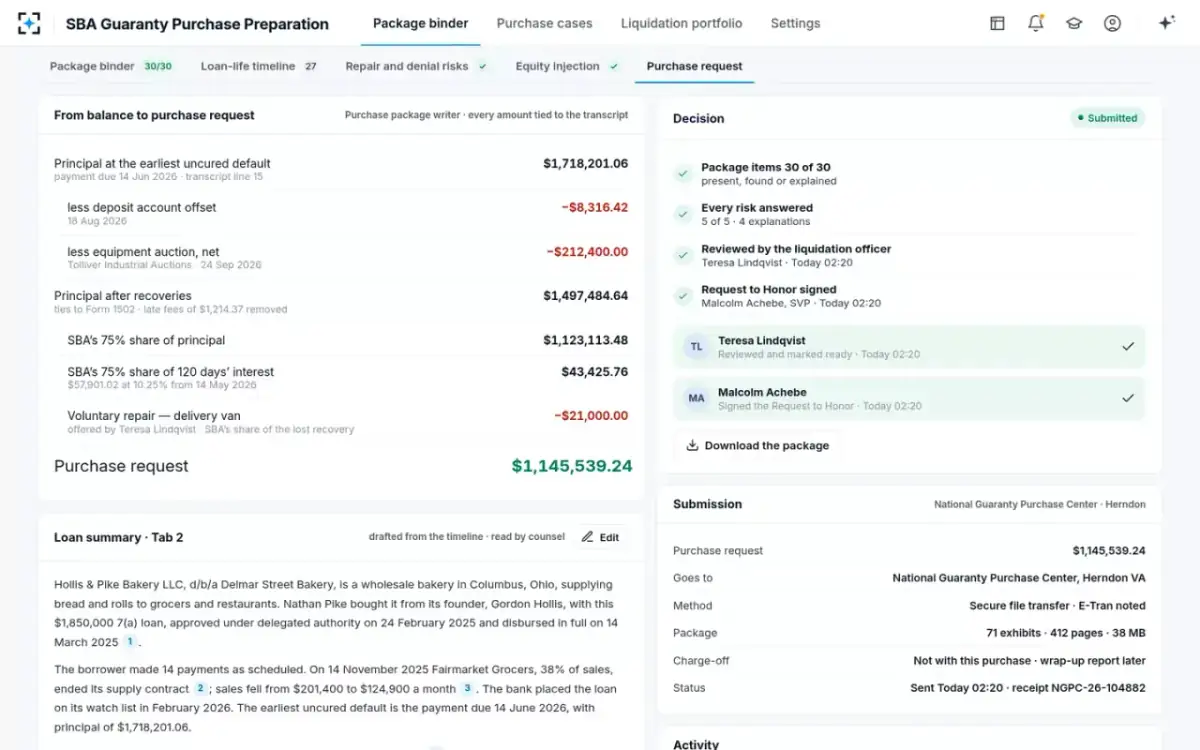The height and width of the screenshot is (750, 1200).
Task: Select the Loan-life timeline tab
Action: [x=259, y=66]
